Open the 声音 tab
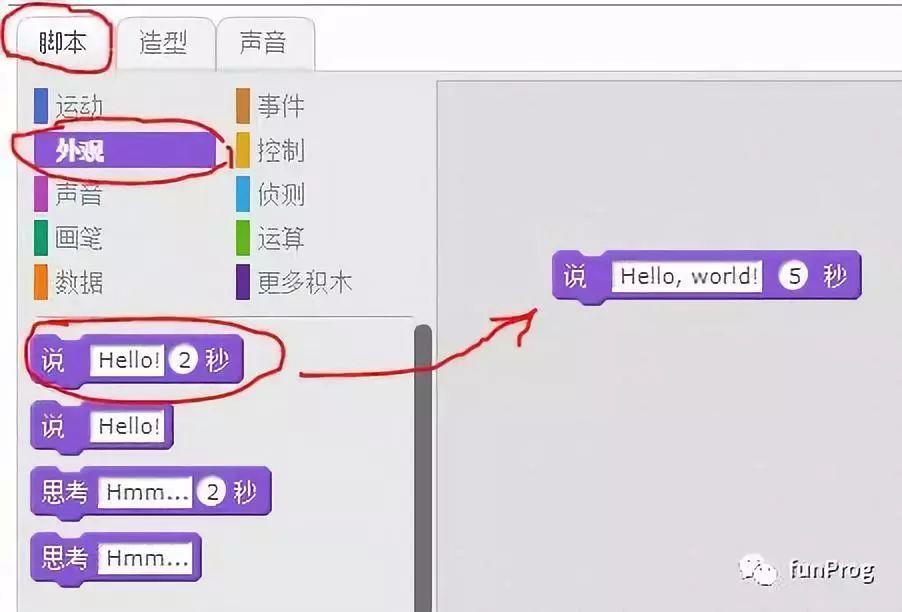 [x=263, y=43]
